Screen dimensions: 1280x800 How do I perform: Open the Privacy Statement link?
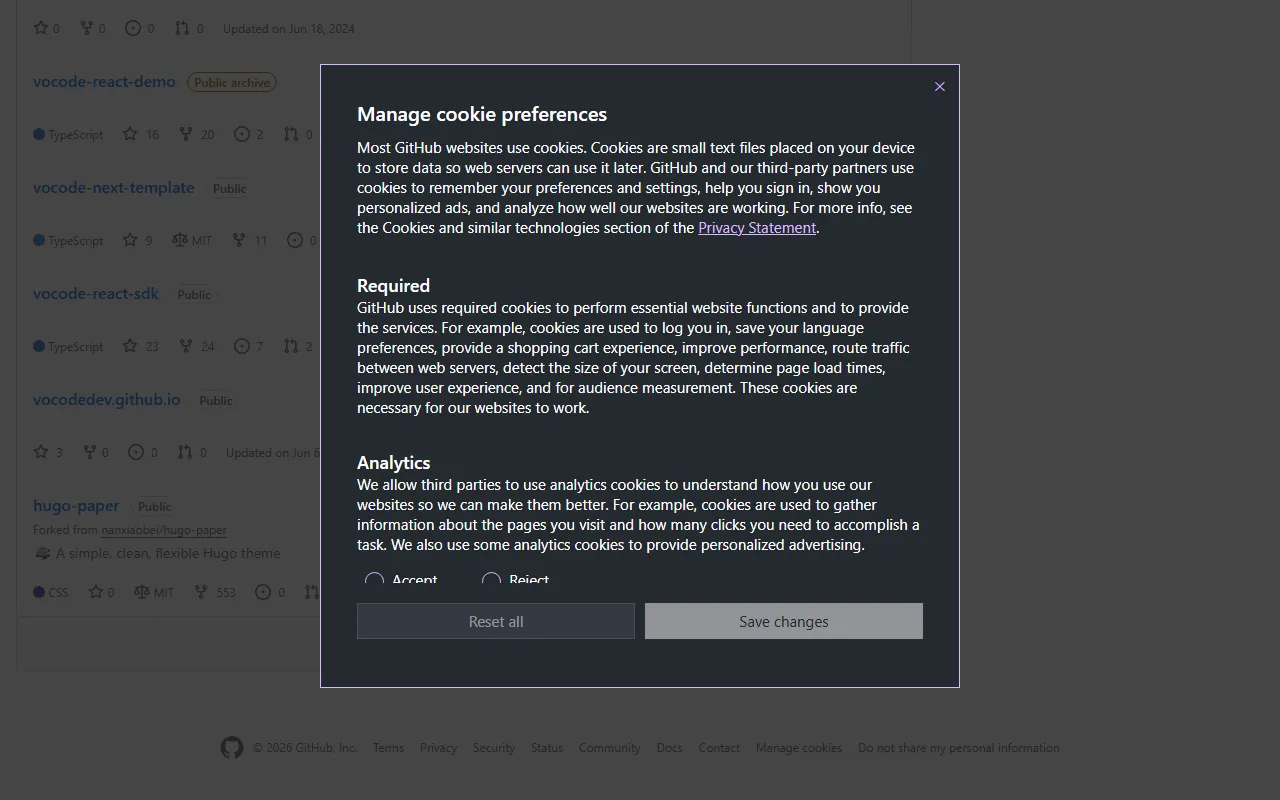(x=756, y=228)
